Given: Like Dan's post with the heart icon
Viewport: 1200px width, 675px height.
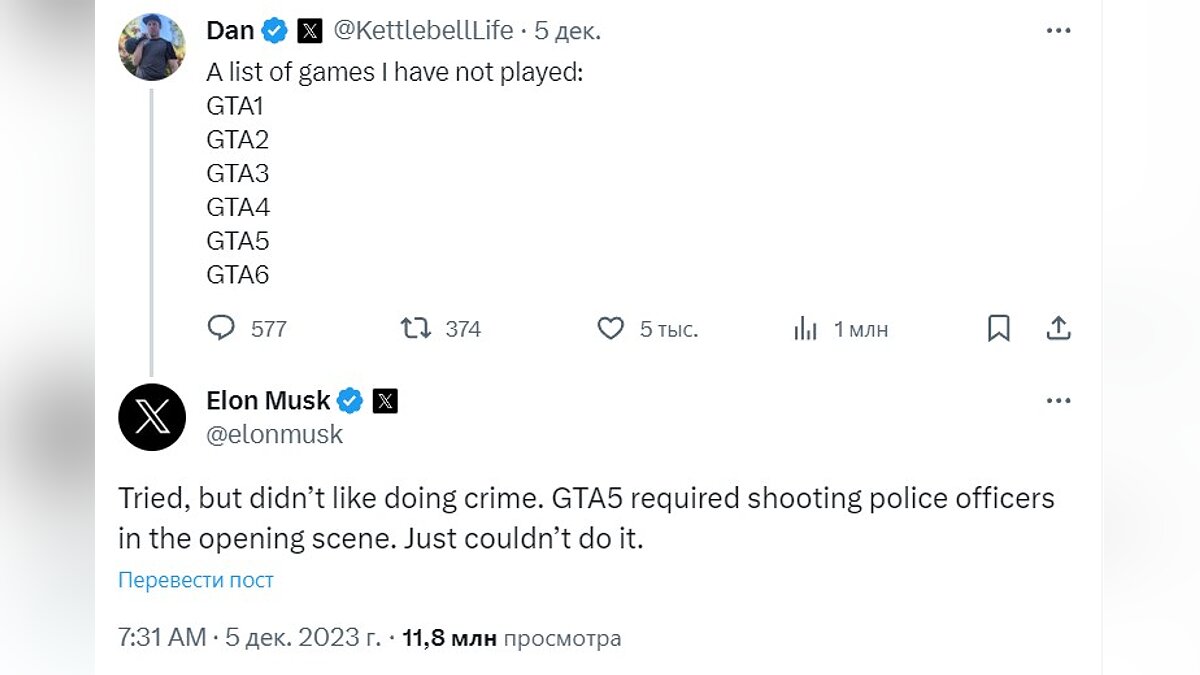Looking at the screenshot, I should [610, 328].
